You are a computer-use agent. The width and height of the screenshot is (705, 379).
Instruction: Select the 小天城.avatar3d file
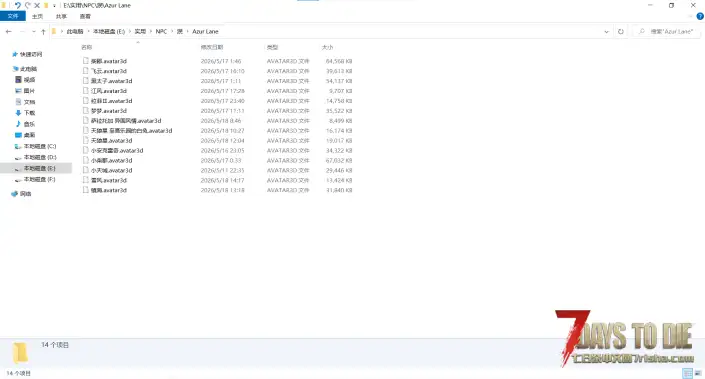(112, 170)
